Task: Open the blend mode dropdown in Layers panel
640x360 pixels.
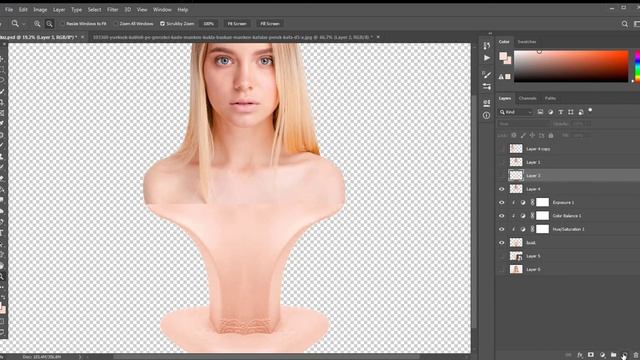Action: 524,124
